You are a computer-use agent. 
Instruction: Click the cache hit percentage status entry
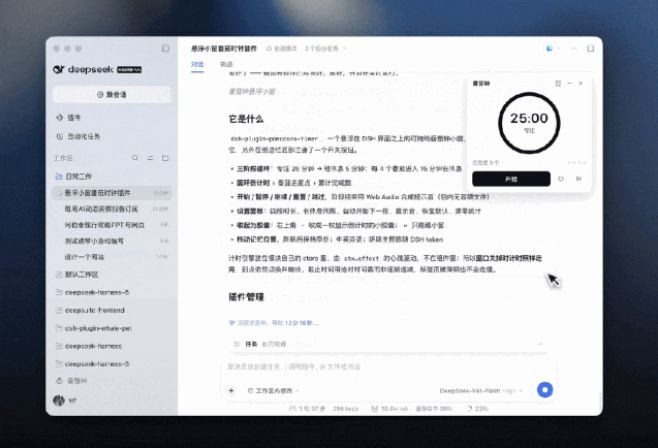[433, 408]
